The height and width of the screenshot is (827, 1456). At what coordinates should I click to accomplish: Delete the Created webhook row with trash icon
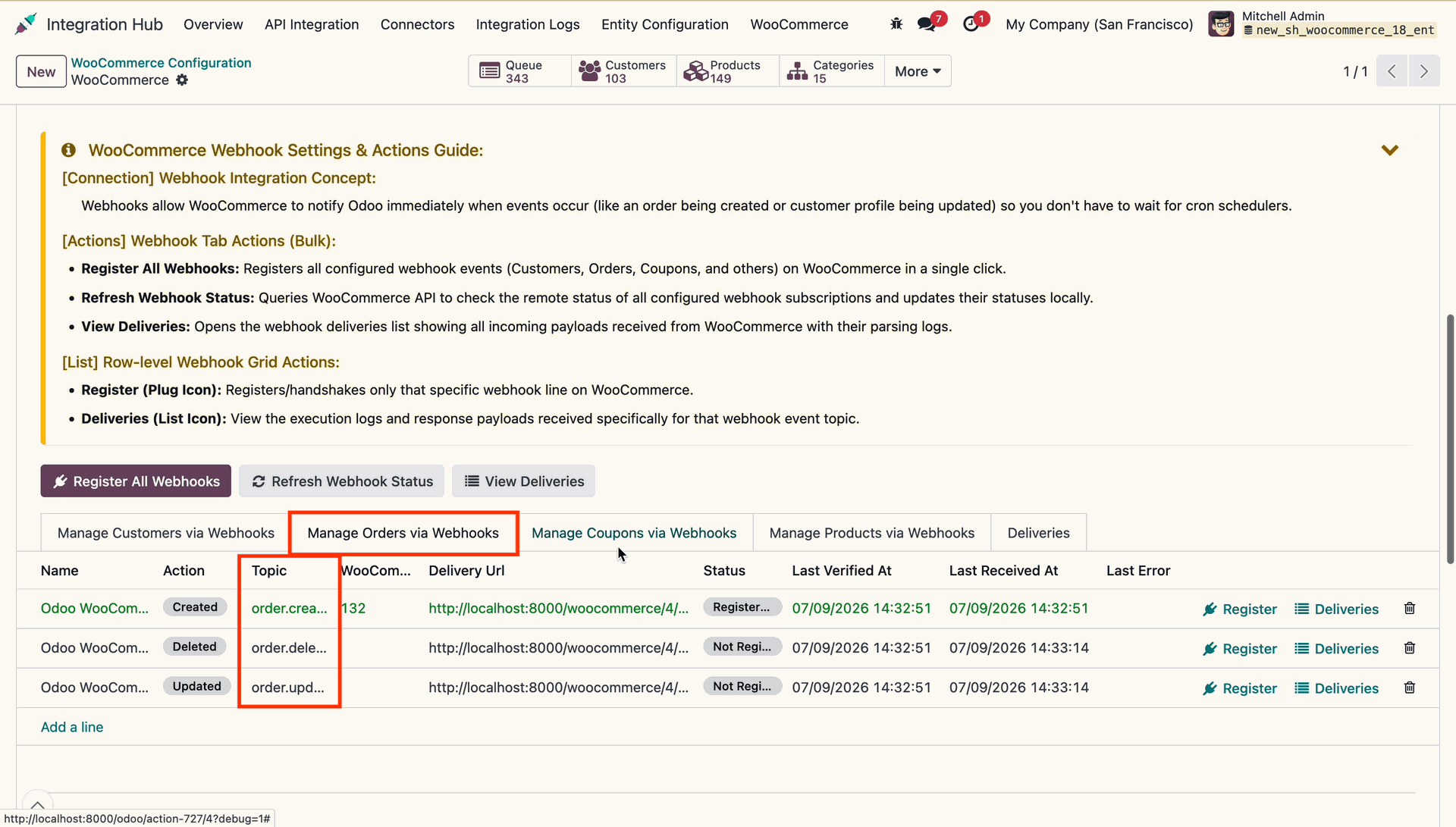pyautogui.click(x=1410, y=609)
